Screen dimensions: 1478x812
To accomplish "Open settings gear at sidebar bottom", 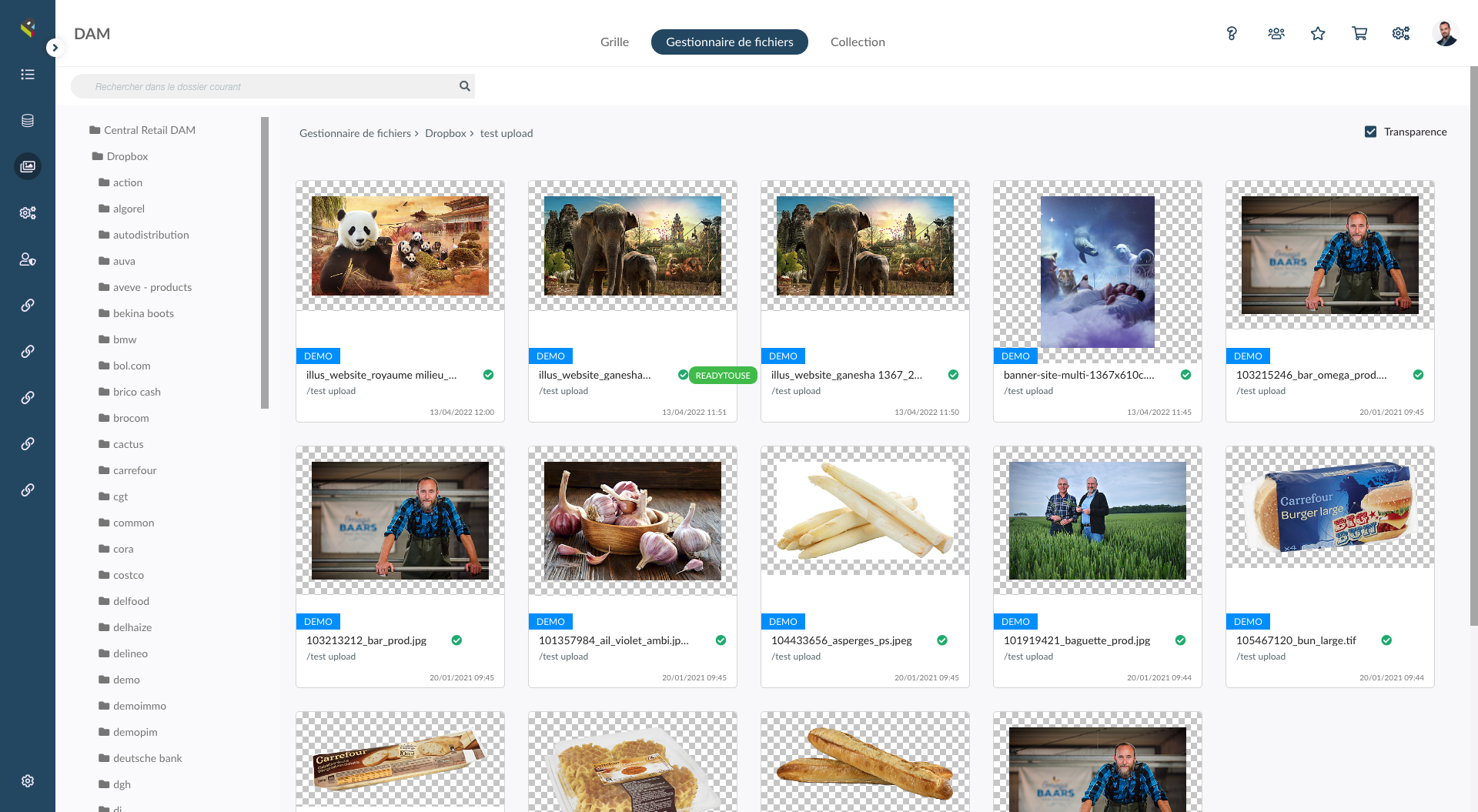I will pyautogui.click(x=28, y=781).
